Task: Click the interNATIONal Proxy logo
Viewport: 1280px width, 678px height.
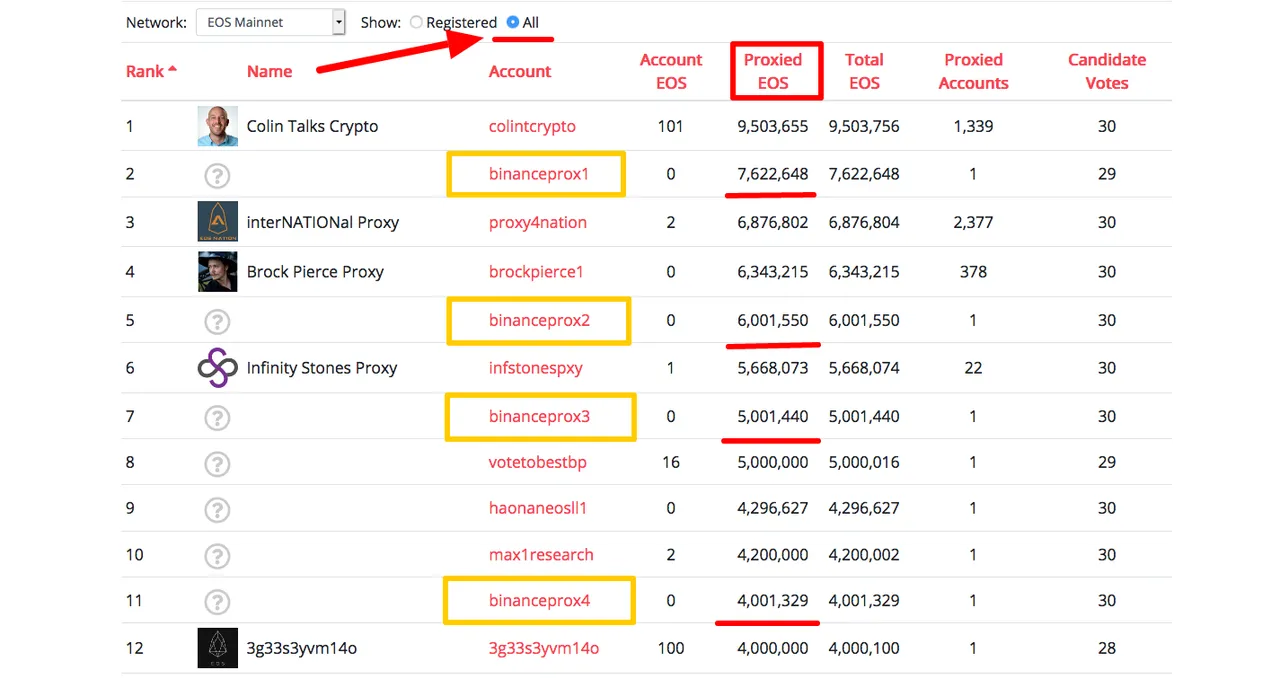Action: pyautogui.click(x=217, y=222)
